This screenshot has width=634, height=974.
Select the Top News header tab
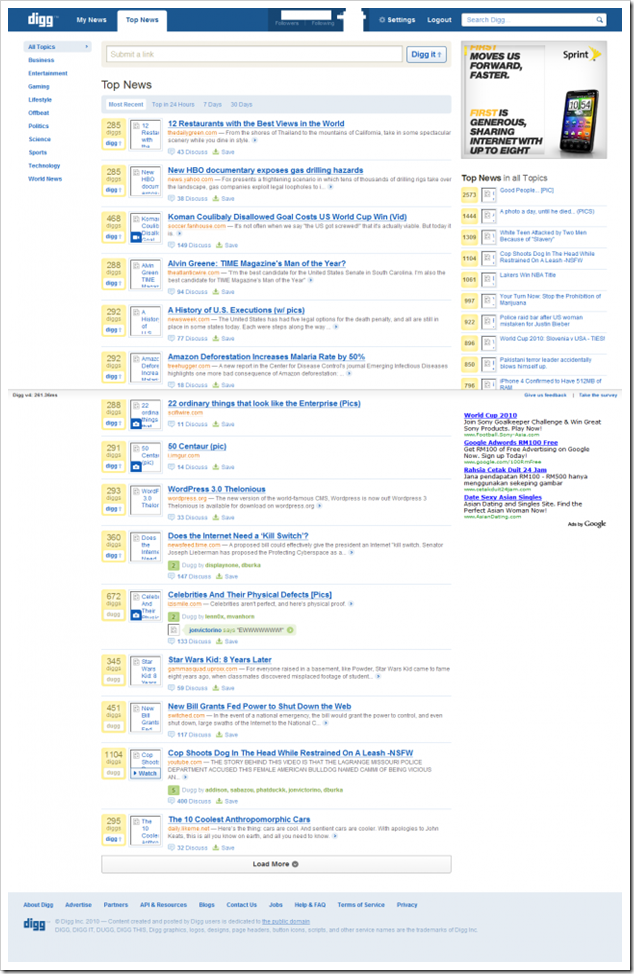point(142,20)
